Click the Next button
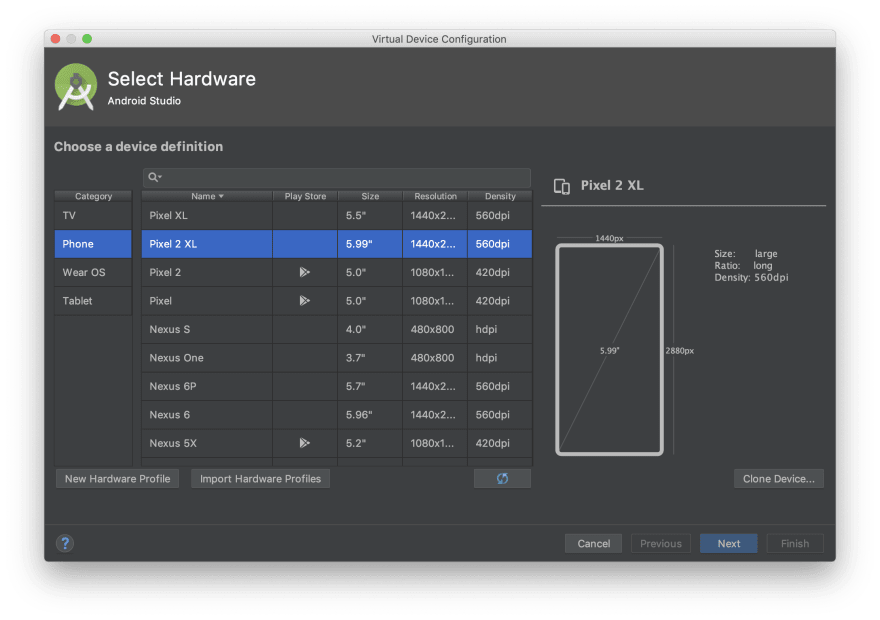880x620 pixels. [728, 543]
